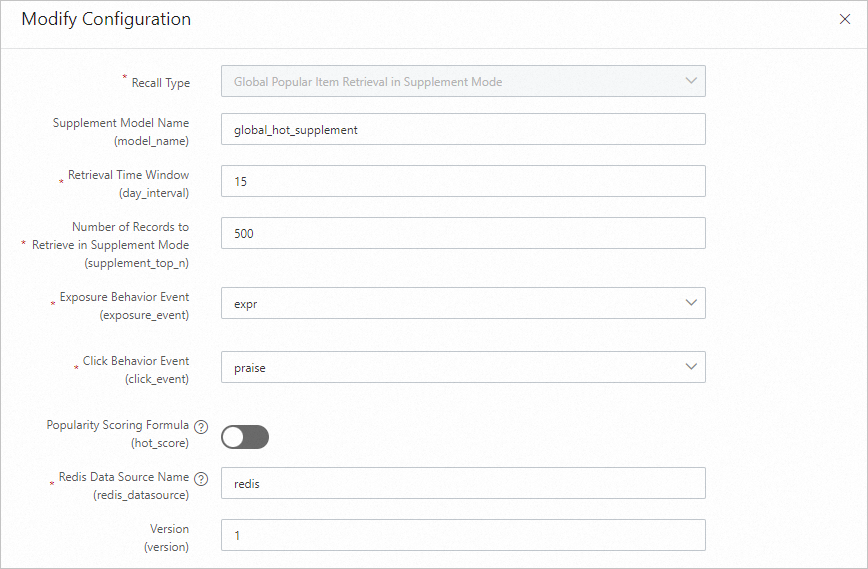Select the Redis Data Source Name input
This screenshot has height=569, width=868.
tap(463, 484)
